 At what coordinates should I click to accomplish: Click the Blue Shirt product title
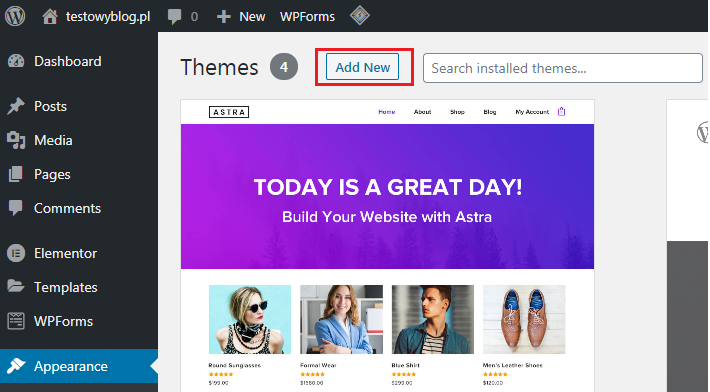pos(406,365)
